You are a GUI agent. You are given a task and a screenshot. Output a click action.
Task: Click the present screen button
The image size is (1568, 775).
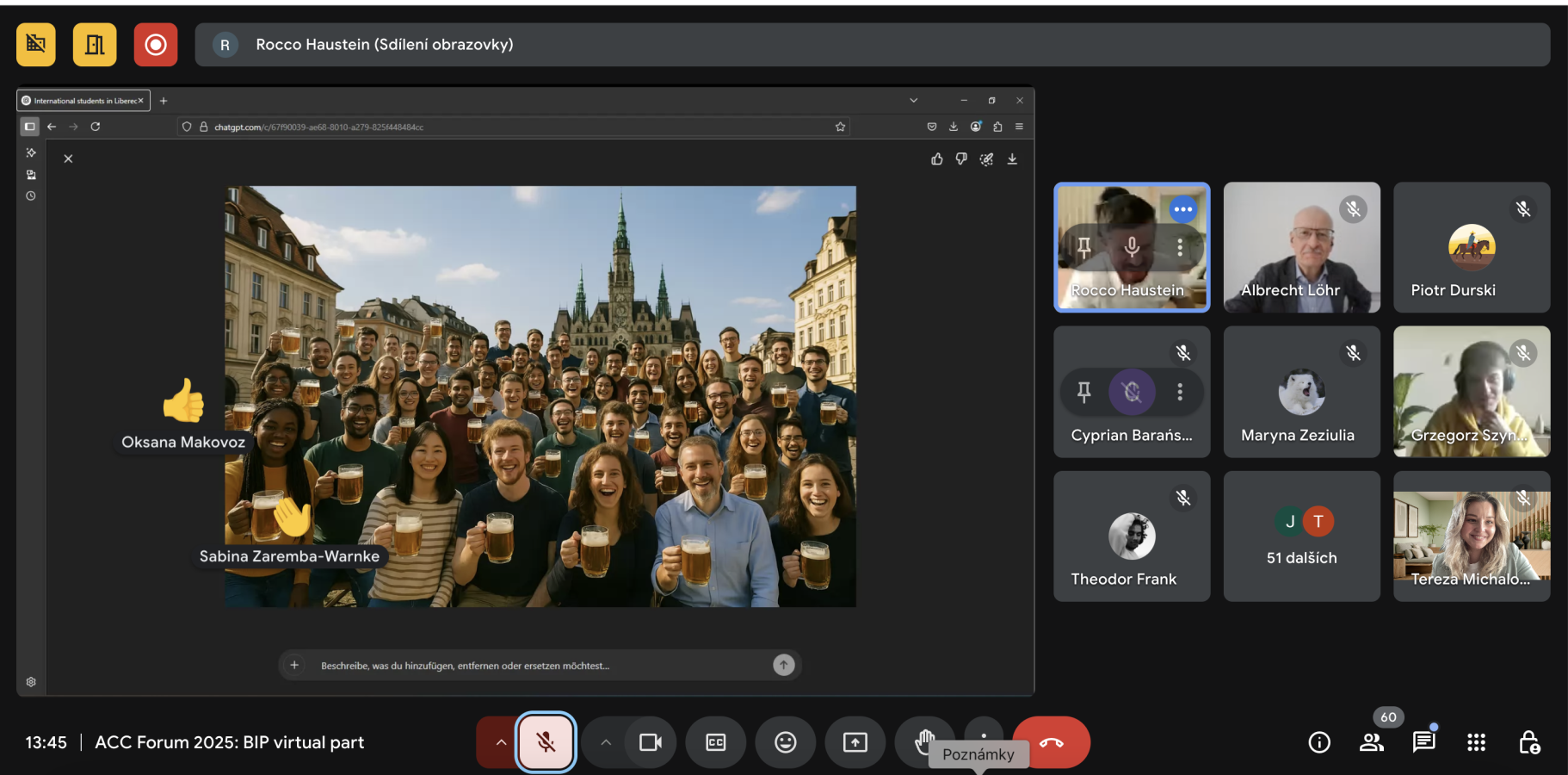pos(855,742)
